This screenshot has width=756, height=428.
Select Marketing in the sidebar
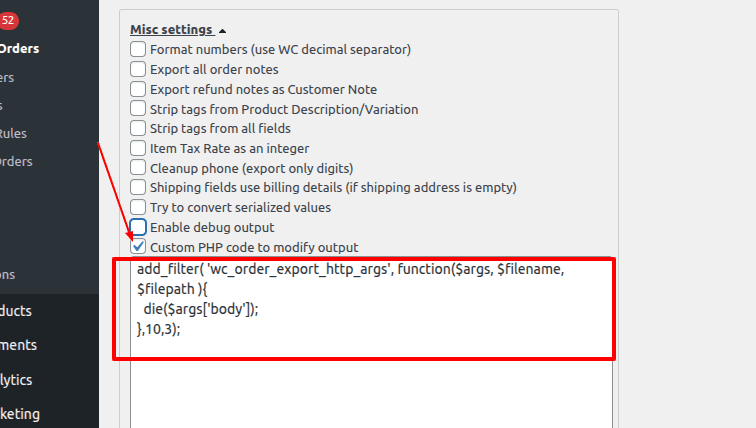click(20, 414)
